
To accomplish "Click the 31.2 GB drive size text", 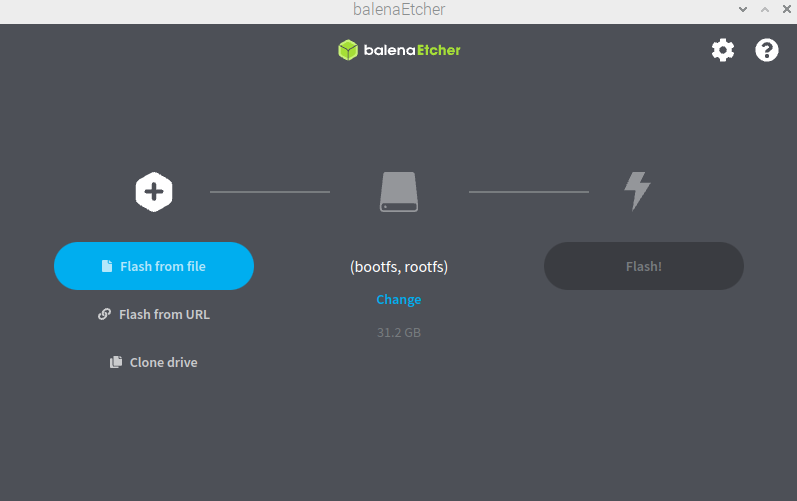I will 399,332.
